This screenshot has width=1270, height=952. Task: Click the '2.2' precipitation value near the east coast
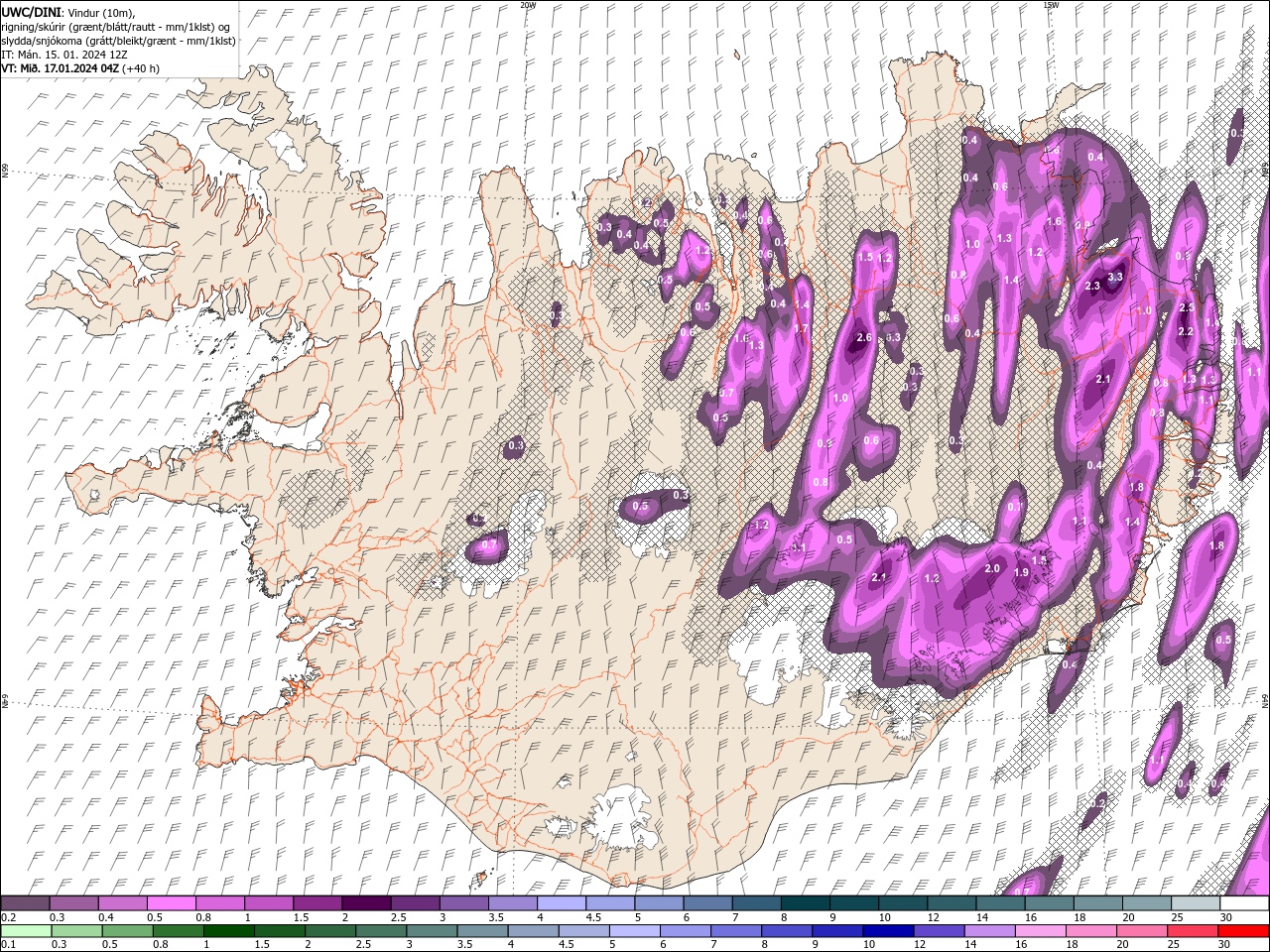1185,331
